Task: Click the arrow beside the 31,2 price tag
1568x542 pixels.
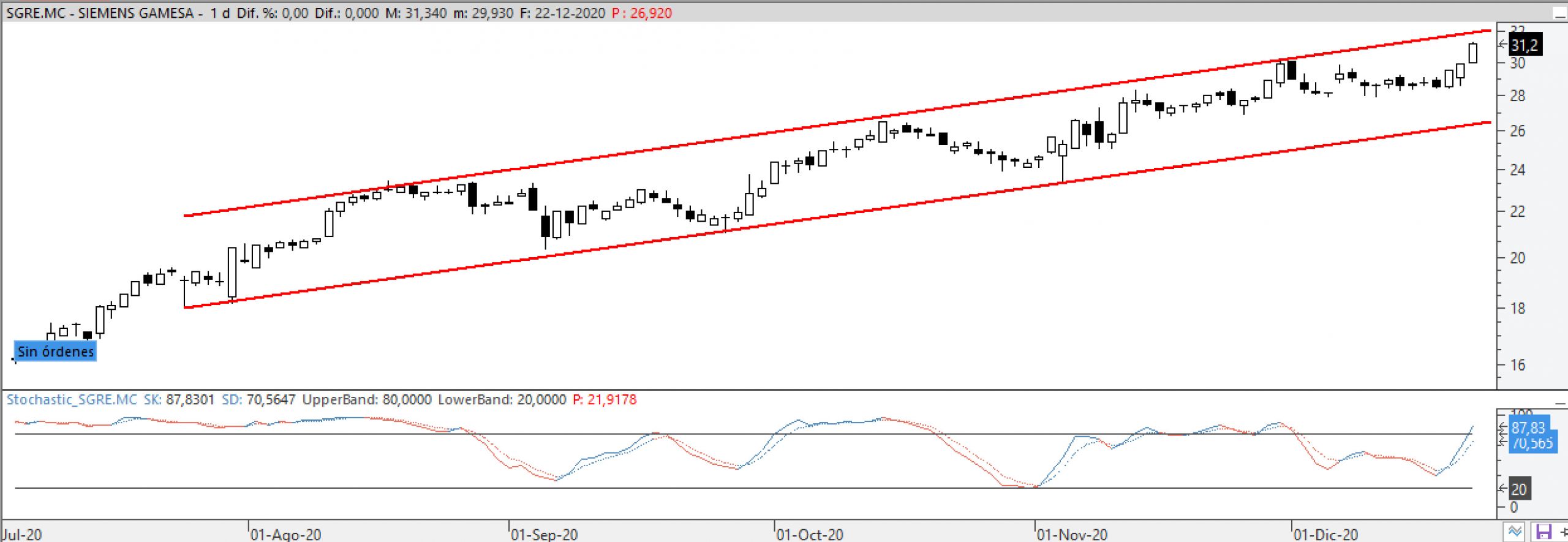Action: [1502, 44]
